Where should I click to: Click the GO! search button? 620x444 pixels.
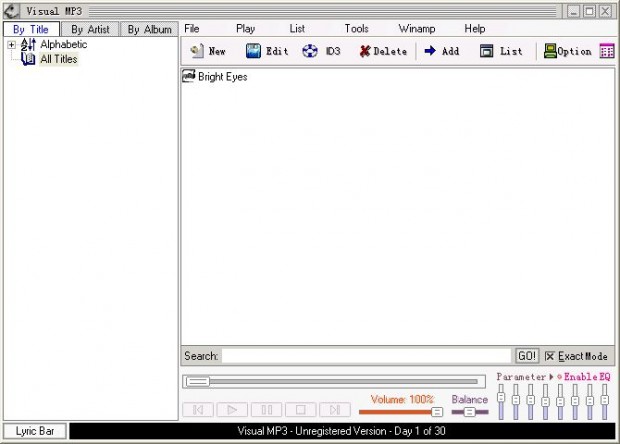tap(527, 356)
